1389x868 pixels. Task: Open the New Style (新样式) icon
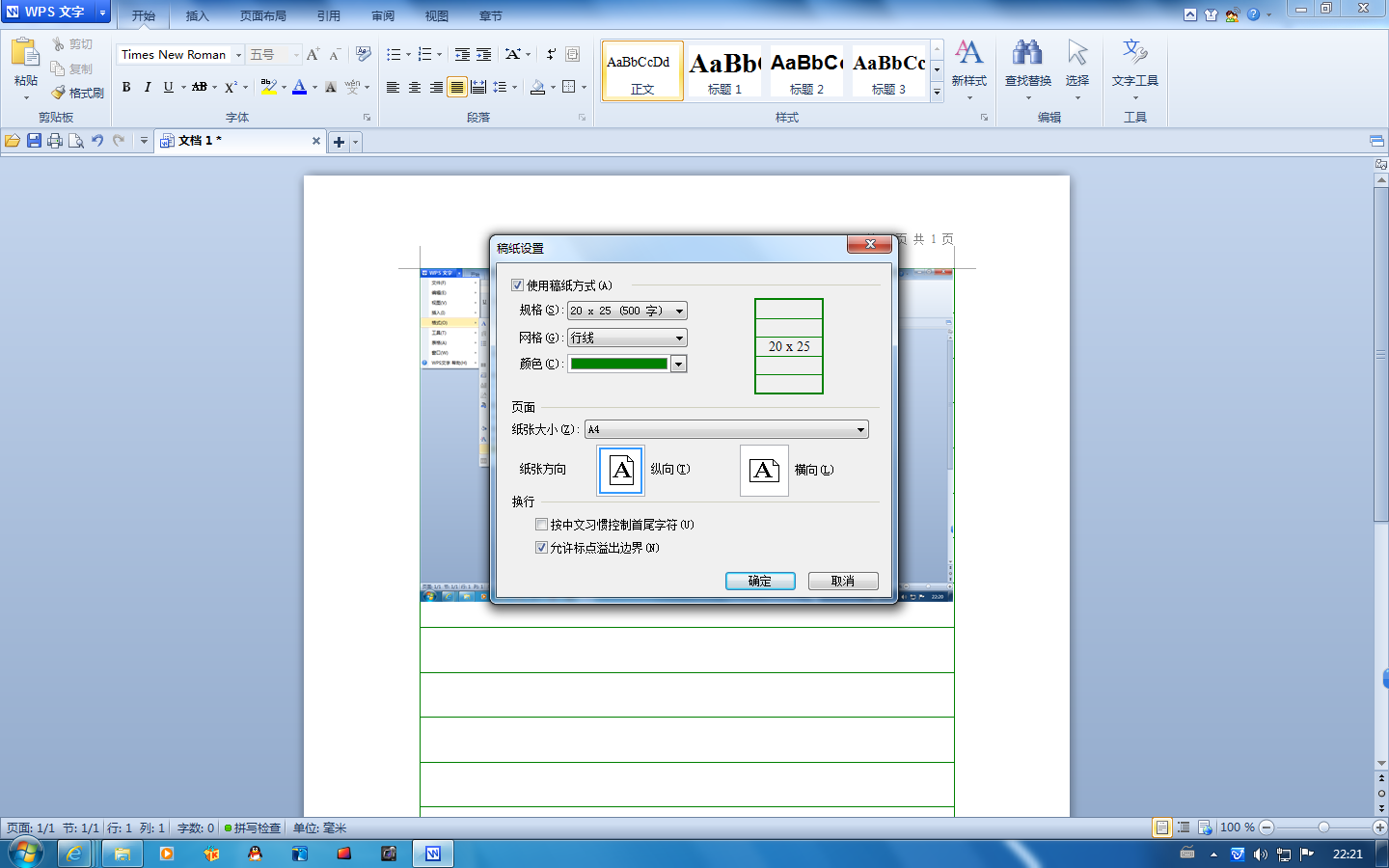[968, 66]
